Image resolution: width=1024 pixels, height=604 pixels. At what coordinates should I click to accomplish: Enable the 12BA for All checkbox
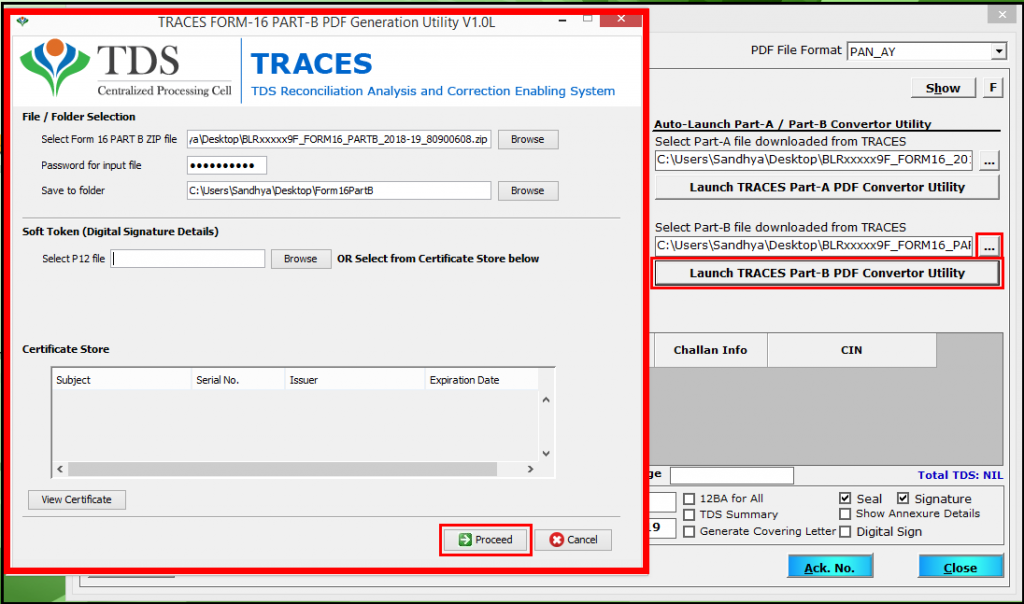689,499
